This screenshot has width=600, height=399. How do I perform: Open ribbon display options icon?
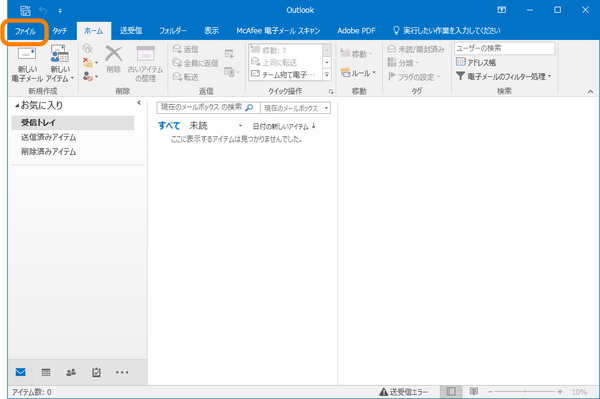coord(501,10)
